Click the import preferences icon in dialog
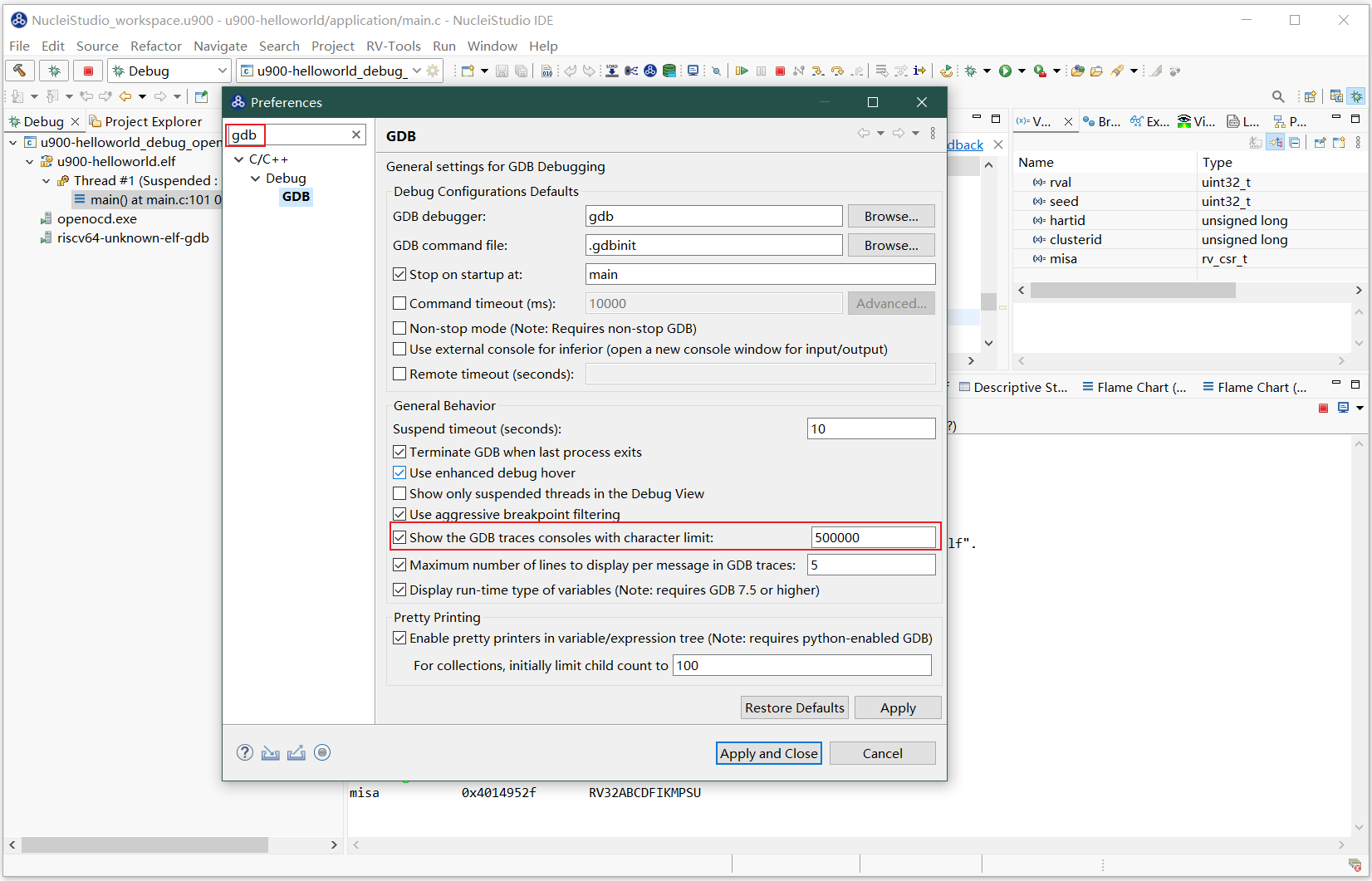 coord(271,752)
